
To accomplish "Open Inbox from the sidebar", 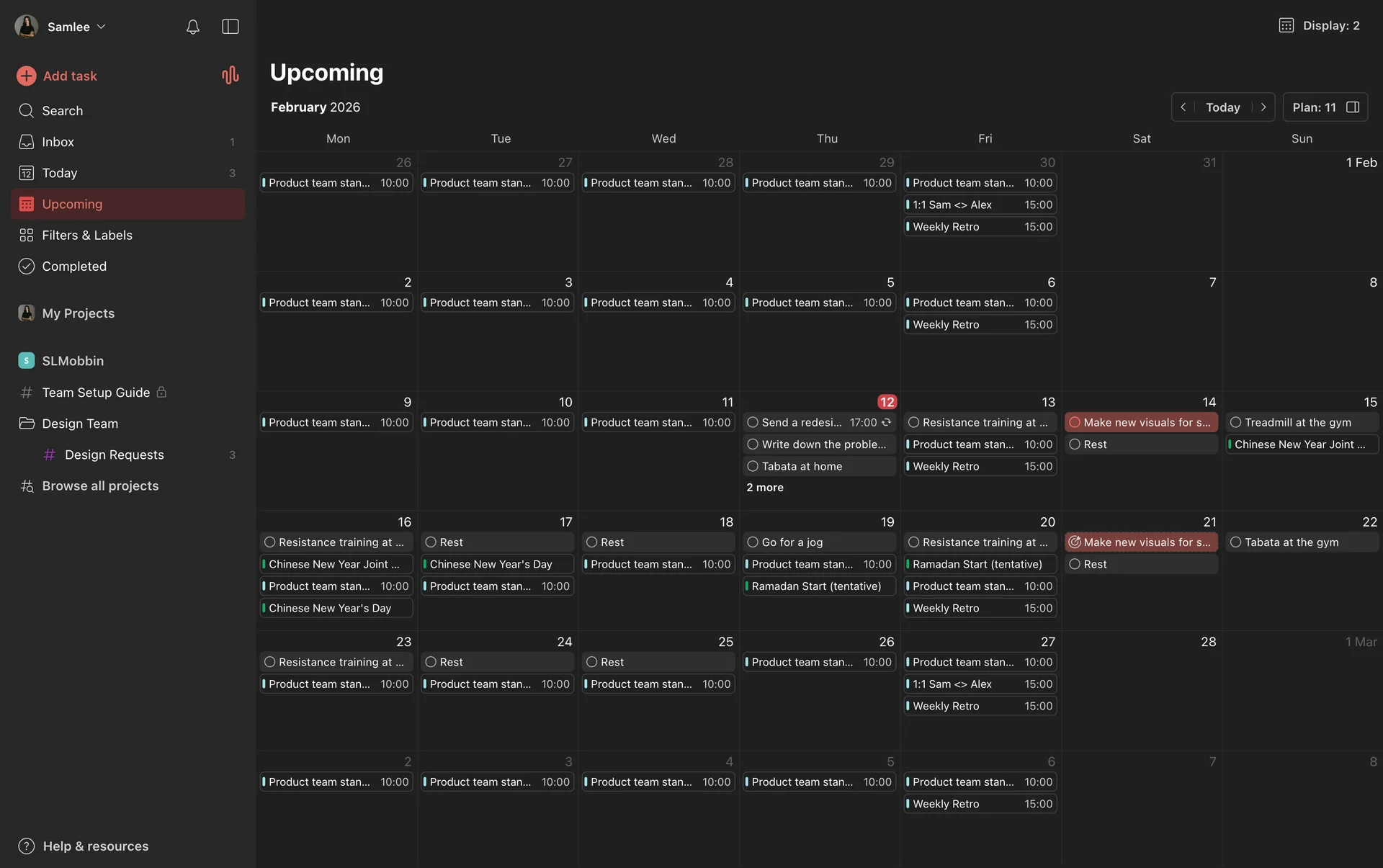I will pos(58,142).
